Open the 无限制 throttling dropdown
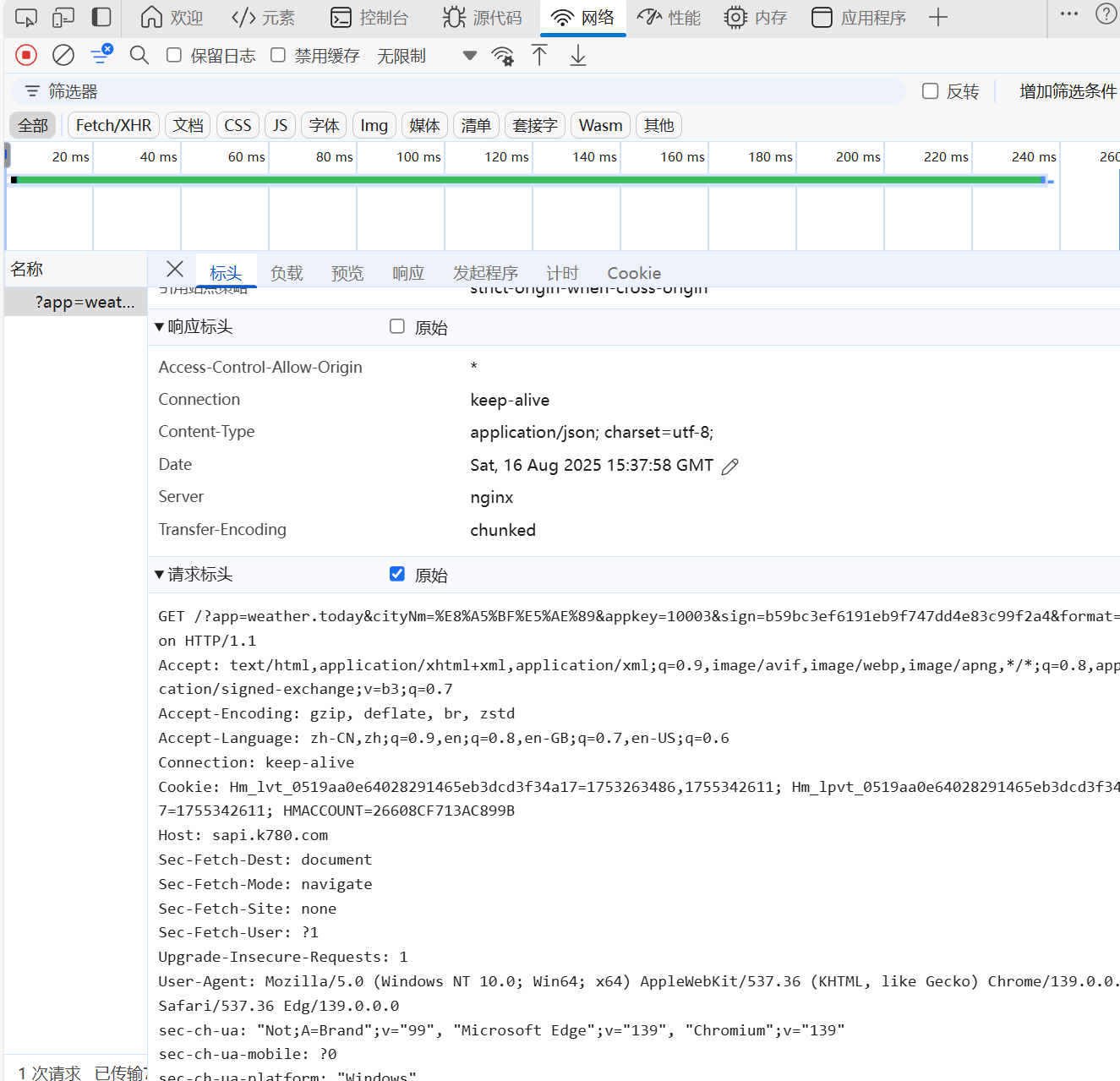 [x=426, y=56]
